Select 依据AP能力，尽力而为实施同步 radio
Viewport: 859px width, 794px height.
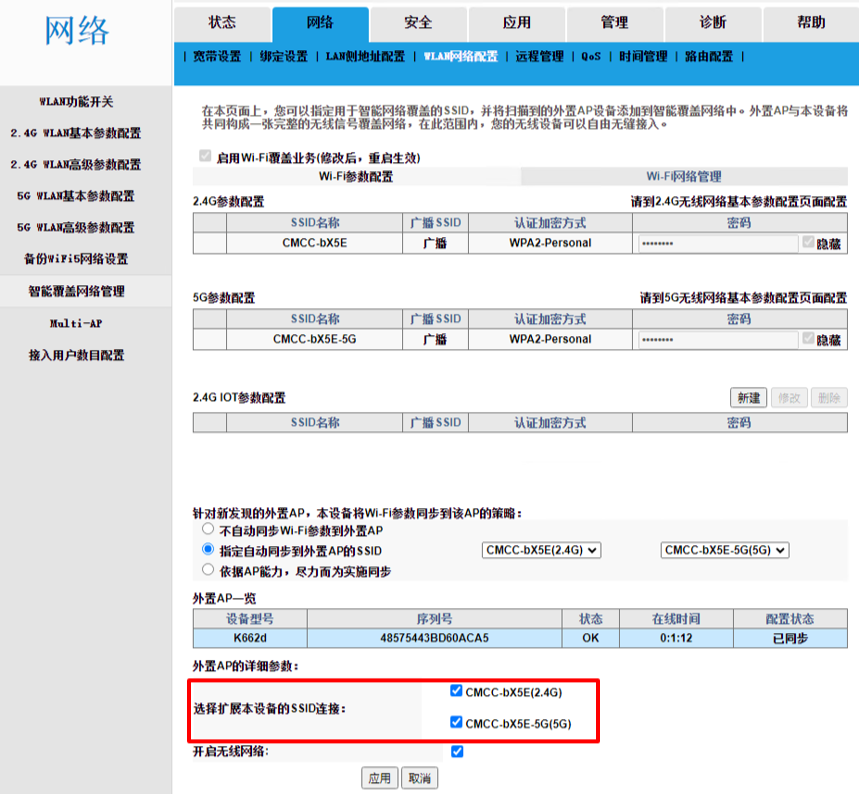tap(208, 569)
